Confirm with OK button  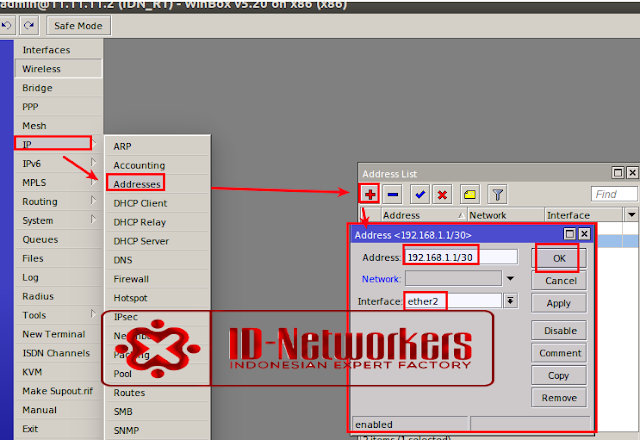[559, 258]
